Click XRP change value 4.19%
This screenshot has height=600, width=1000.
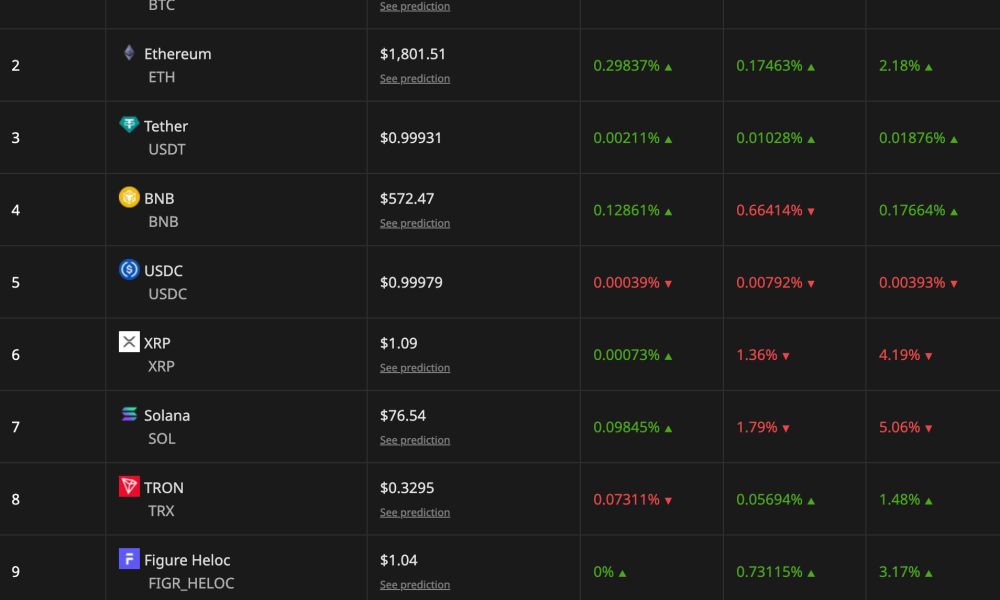pyautogui.click(x=899, y=355)
